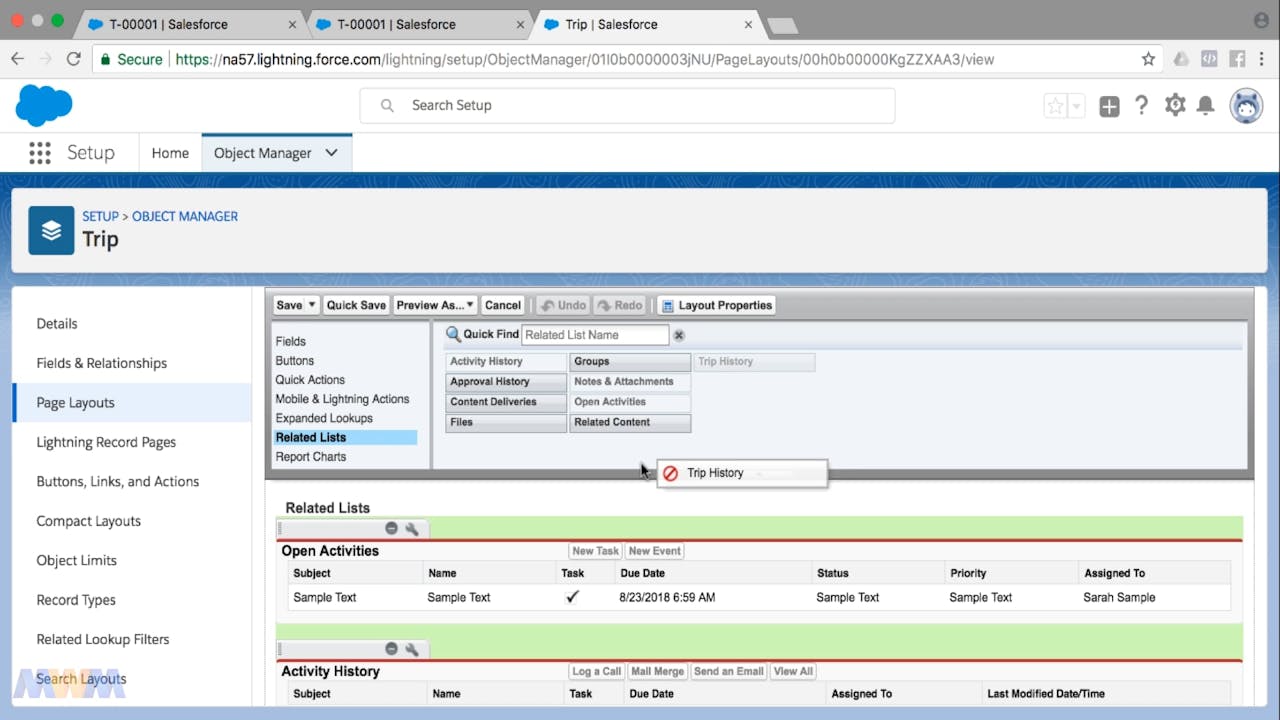This screenshot has width=1280, height=720.
Task: Remove Open Activities list with minus icon
Action: 391,528
